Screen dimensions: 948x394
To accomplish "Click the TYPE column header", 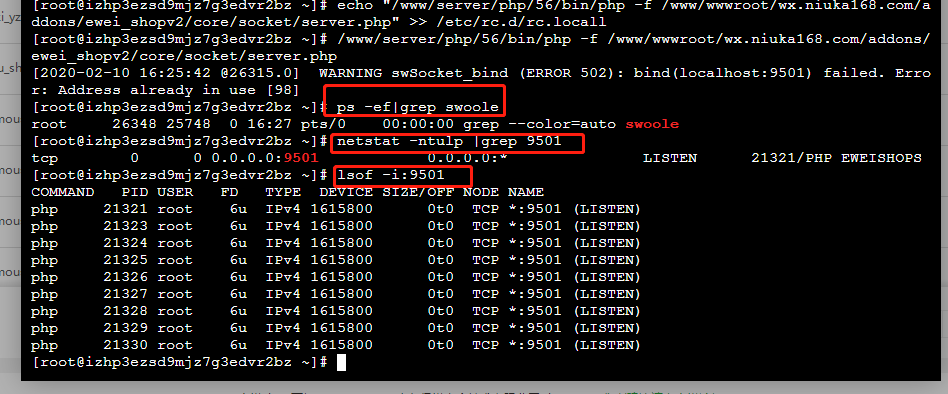I will (283, 192).
